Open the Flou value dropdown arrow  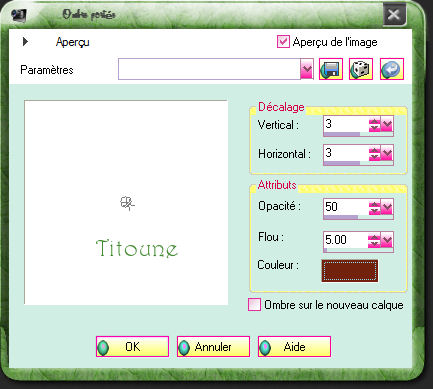tap(387, 240)
